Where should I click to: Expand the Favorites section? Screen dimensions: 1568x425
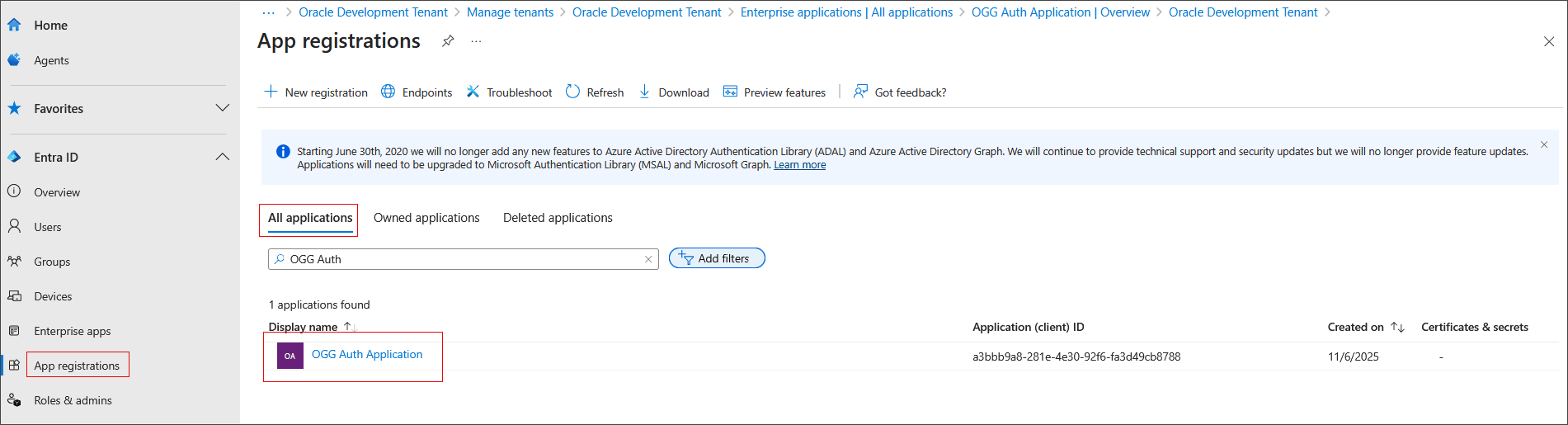(223, 108)
